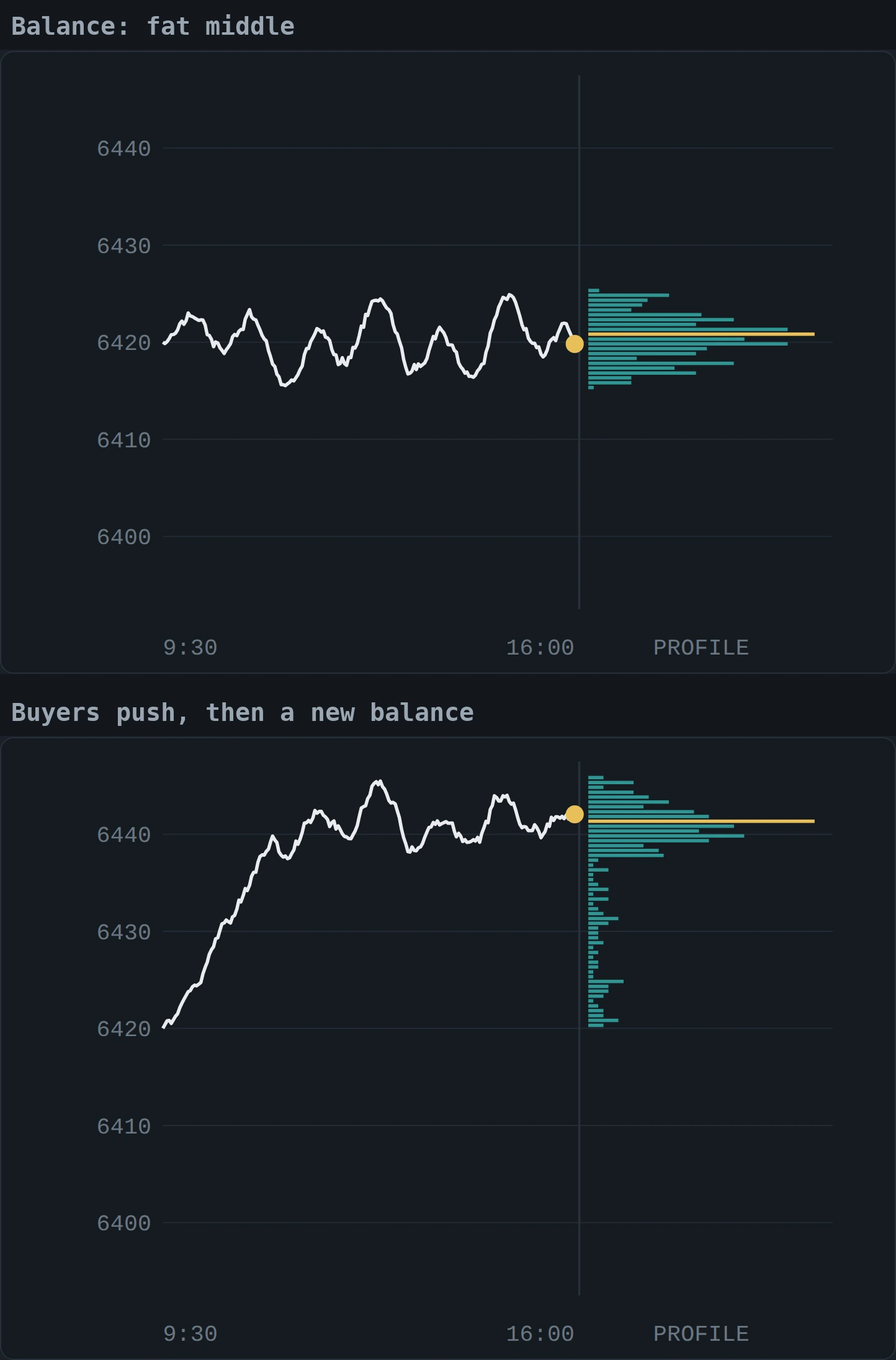The width and height of the screenshot is (896, 1360).
Task: Click the 9:30 time label in the bottom chart
Action: click(190, 1334)
